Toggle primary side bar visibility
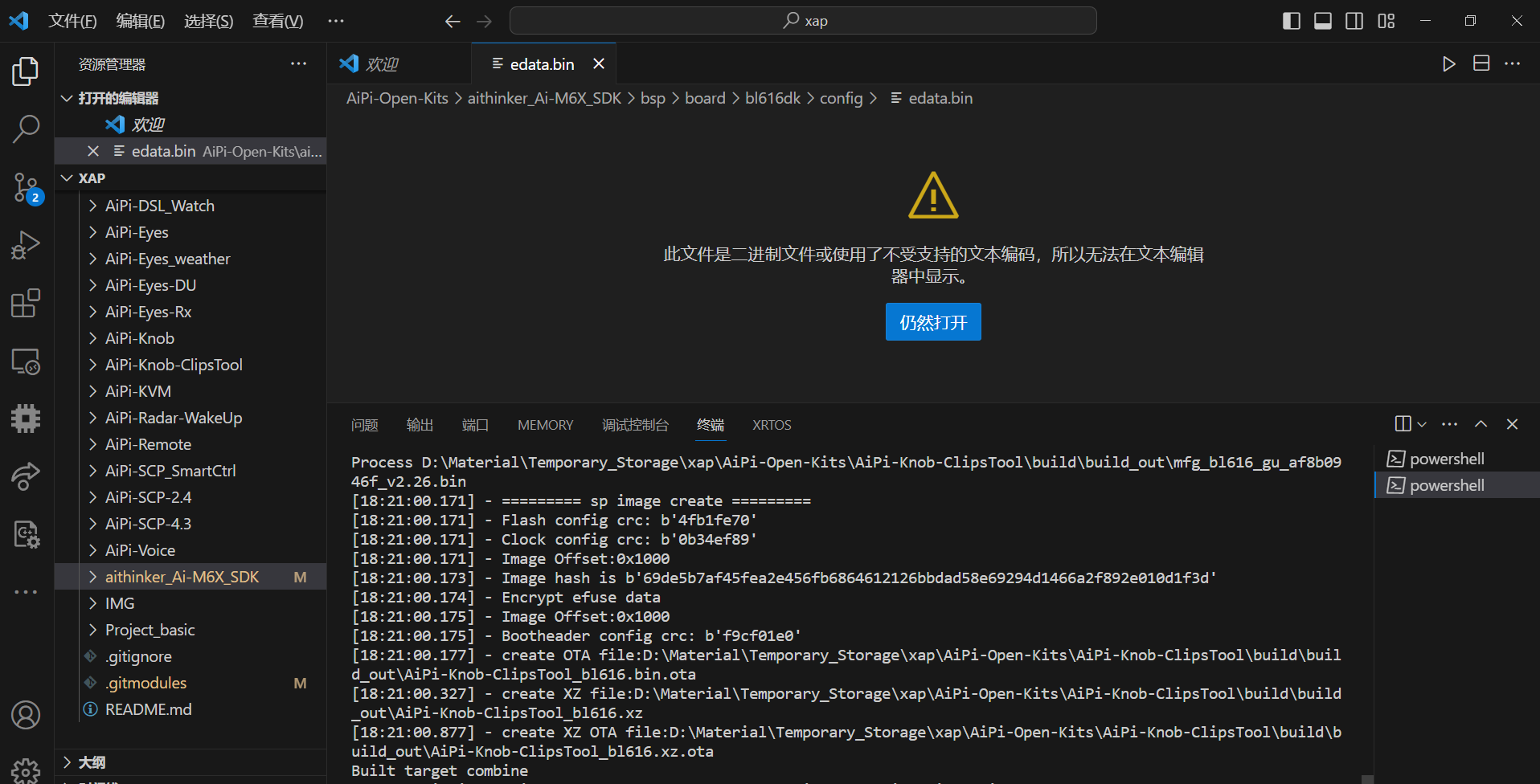The width and height of the screenshot is (1540, 784). coord(1292,21)
